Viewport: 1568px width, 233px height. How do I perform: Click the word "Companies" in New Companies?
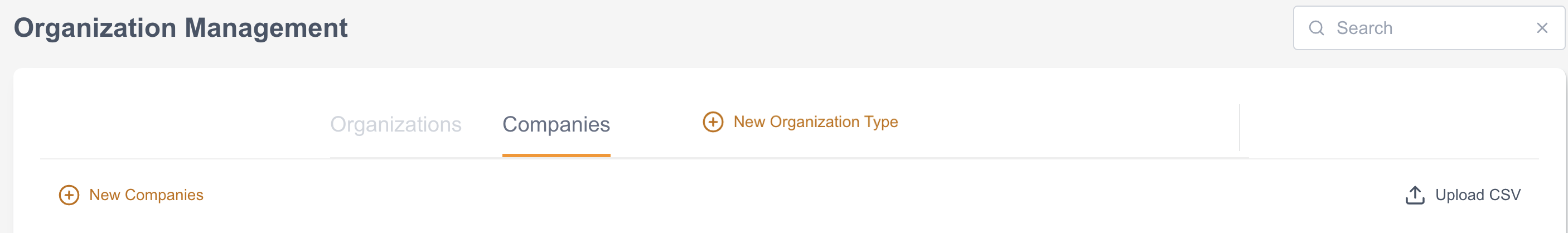tap(164, 195)
